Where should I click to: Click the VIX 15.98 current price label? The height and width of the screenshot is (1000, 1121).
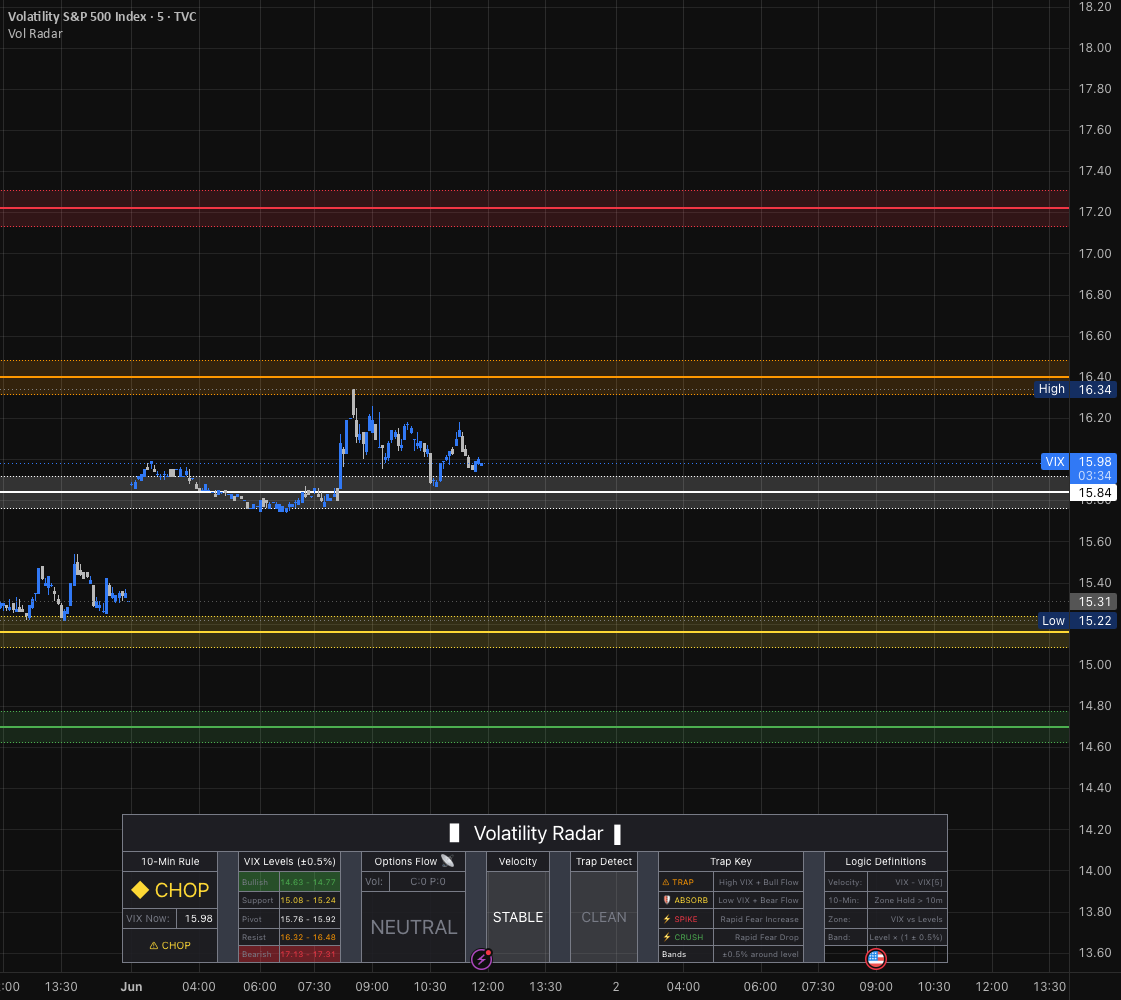point(1079,462)
